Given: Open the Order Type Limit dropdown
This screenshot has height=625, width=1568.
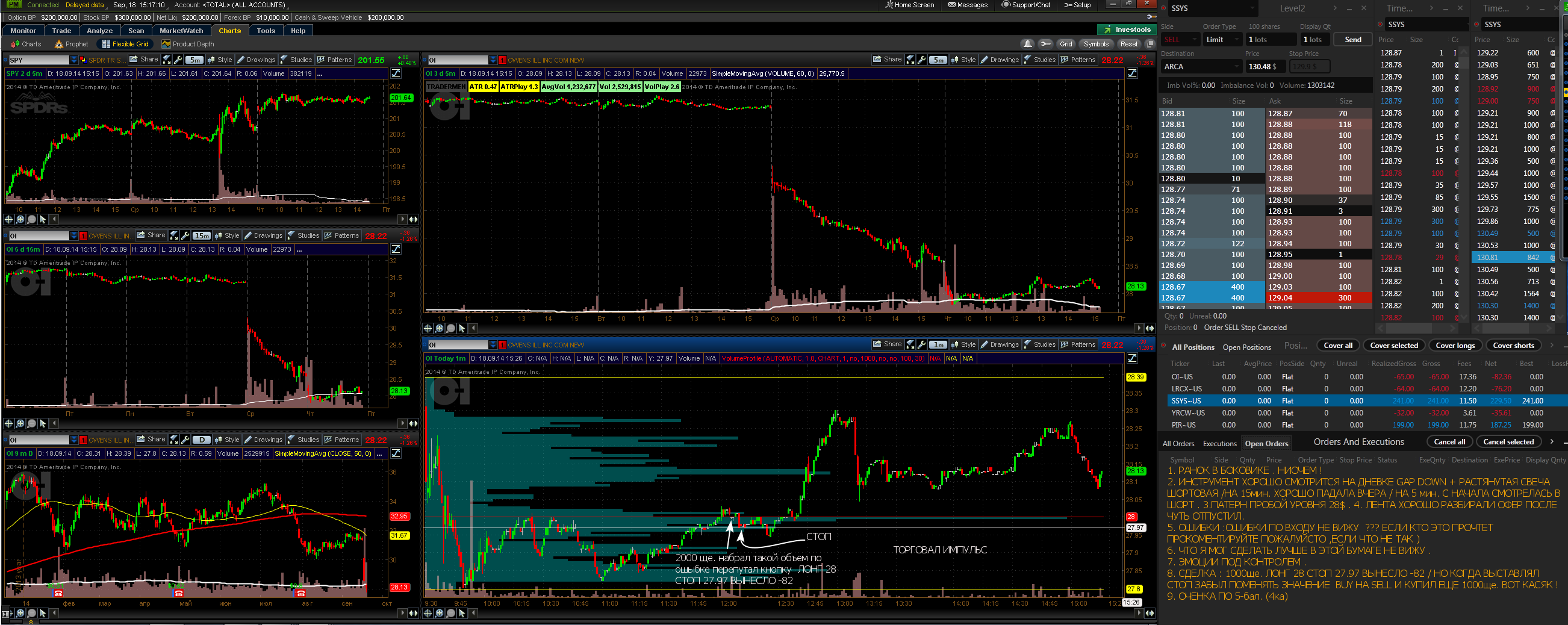Looking at the screenshot, I should pos(1222,40).
